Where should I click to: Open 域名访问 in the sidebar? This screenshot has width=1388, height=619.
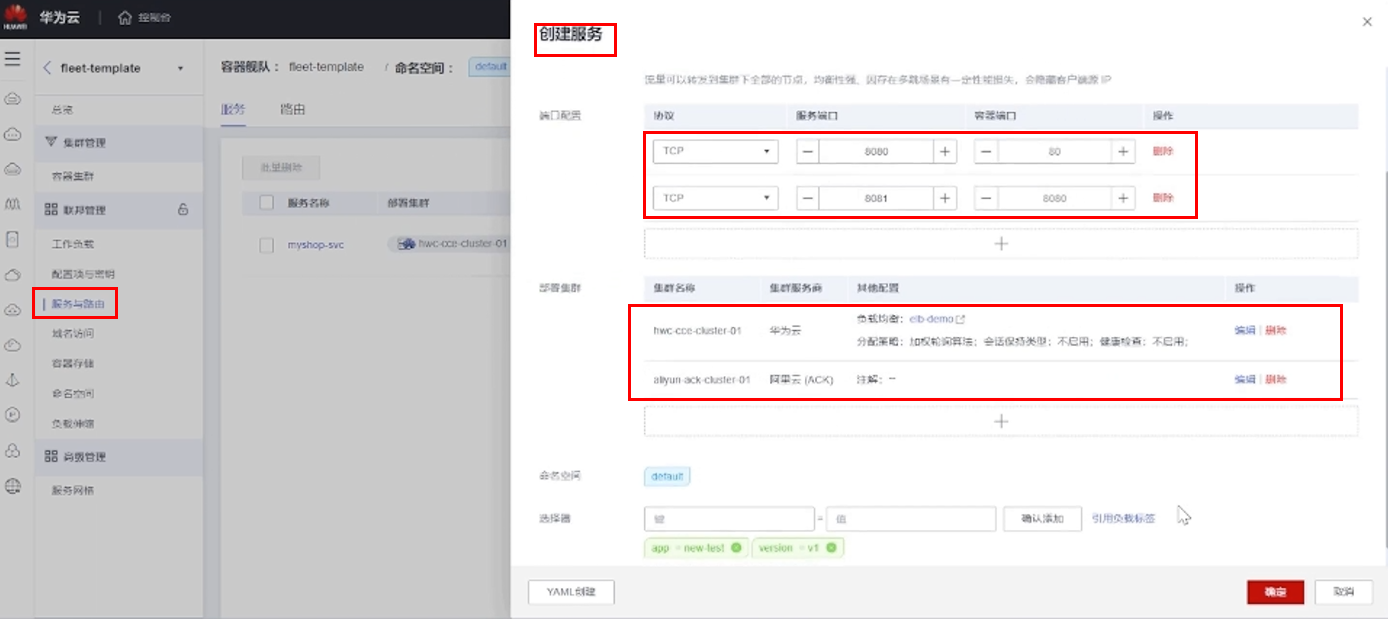73,334
